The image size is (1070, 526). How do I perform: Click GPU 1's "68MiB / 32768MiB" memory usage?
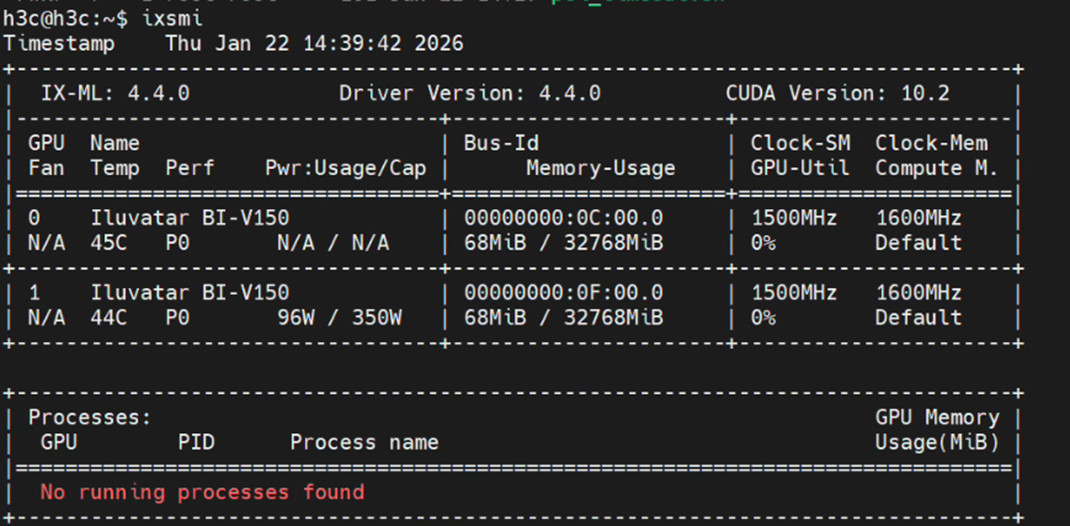(564, 318)
